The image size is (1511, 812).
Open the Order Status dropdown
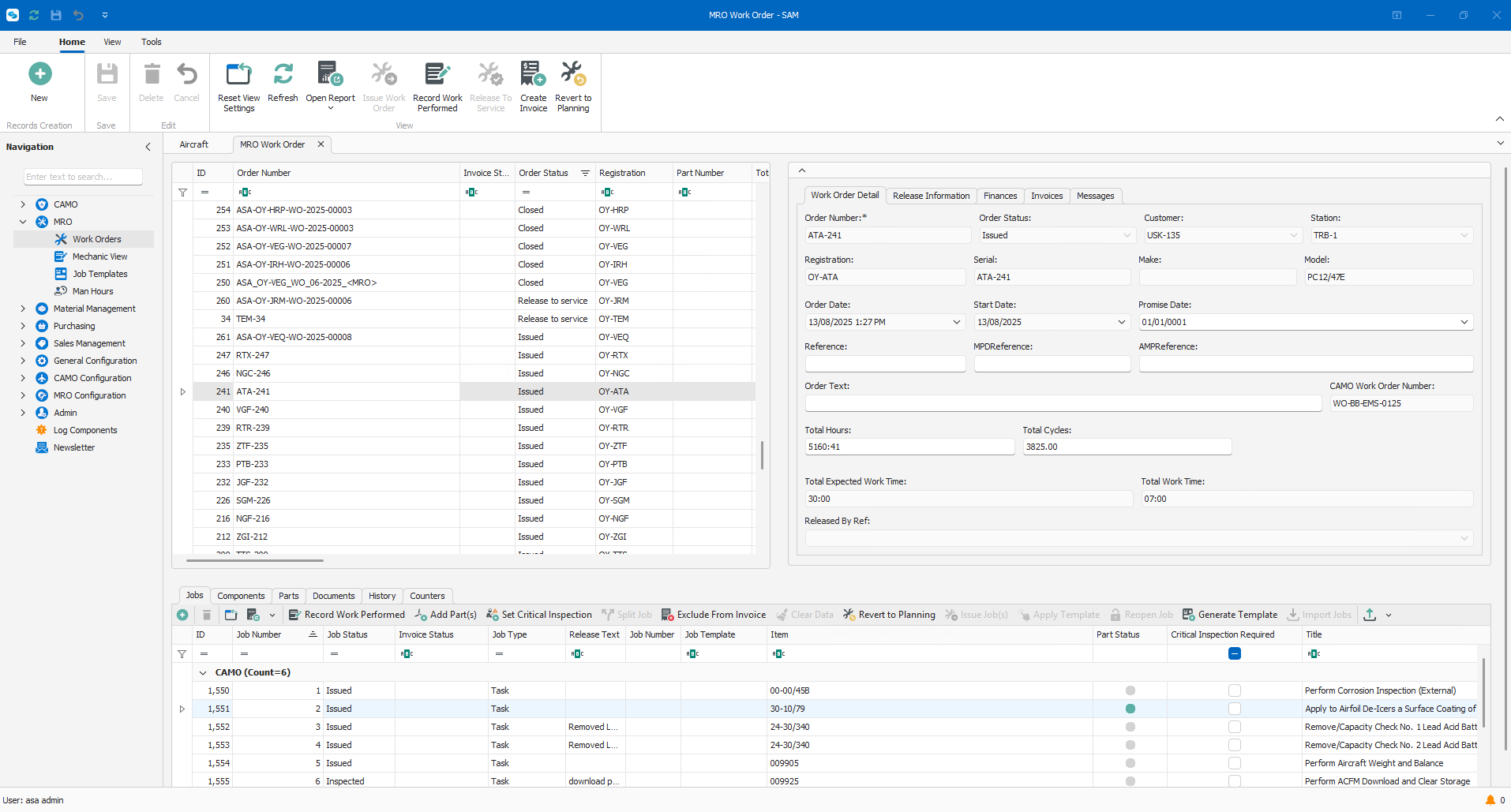pos(1127,235)
